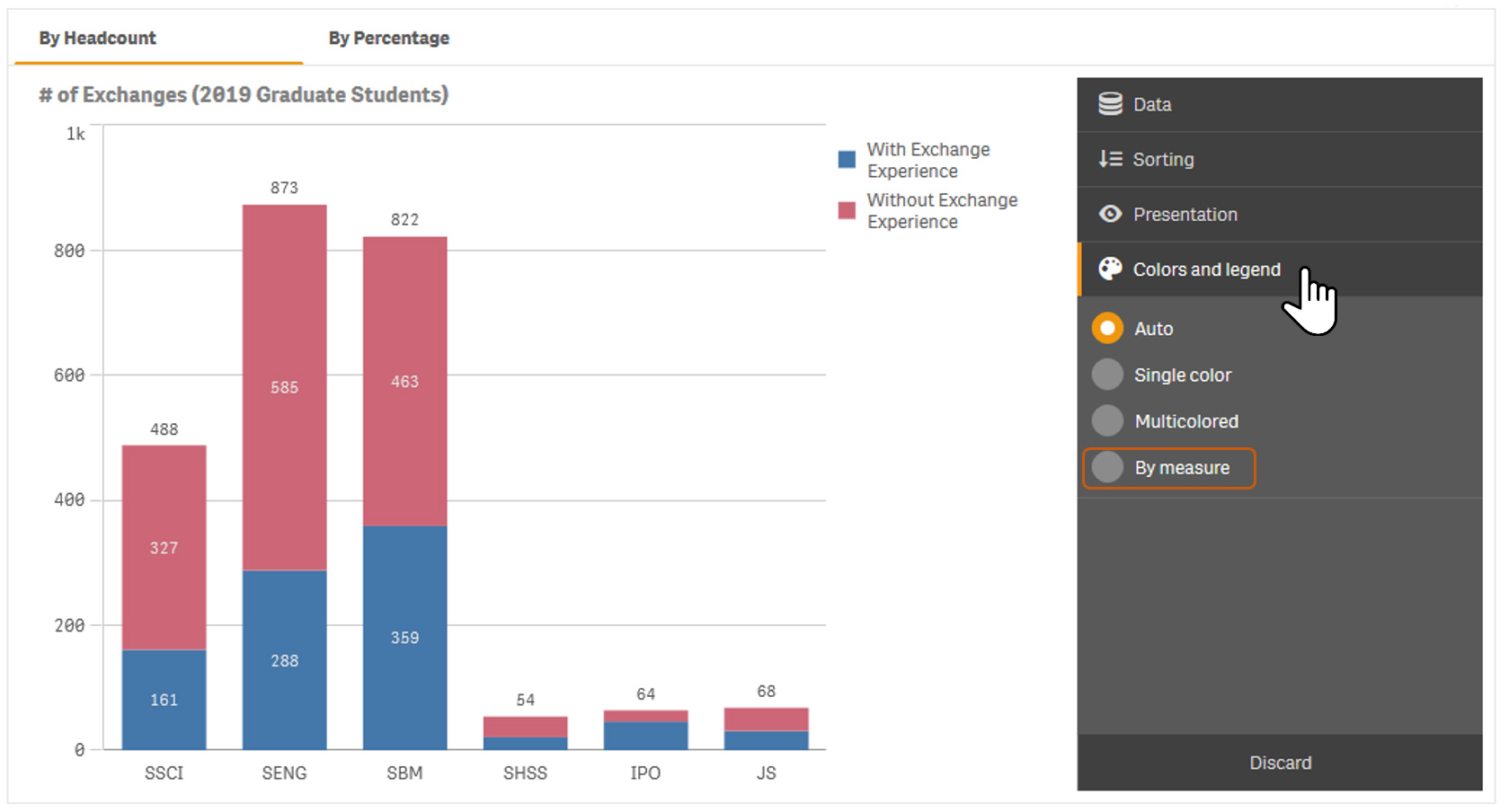This screenshot has width=1509, height=812.
Task: Collapse the Colors and legend section
Action: point(1207,269)
